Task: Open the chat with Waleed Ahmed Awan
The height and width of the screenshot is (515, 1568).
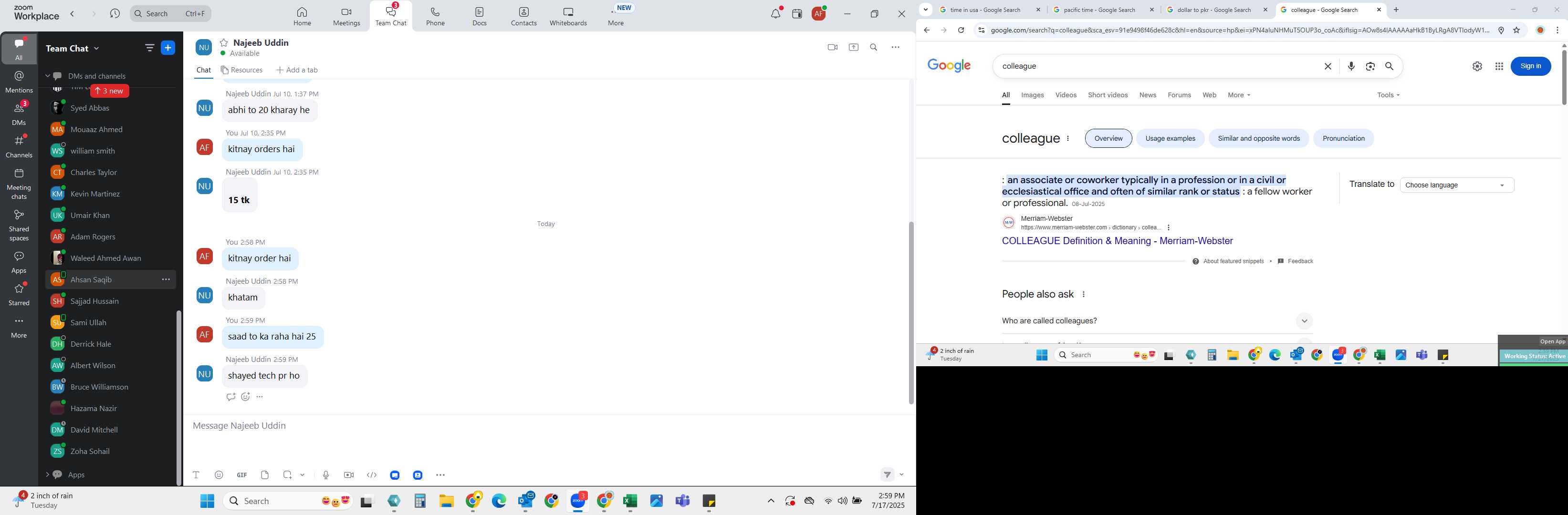Action: point(110,258)
